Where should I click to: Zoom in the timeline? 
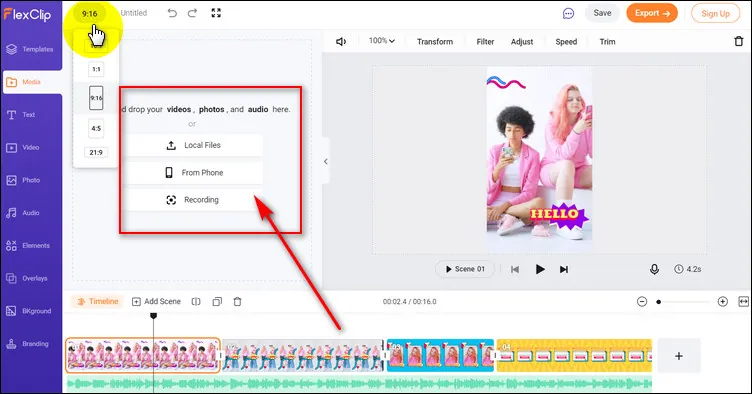(723, 301)
